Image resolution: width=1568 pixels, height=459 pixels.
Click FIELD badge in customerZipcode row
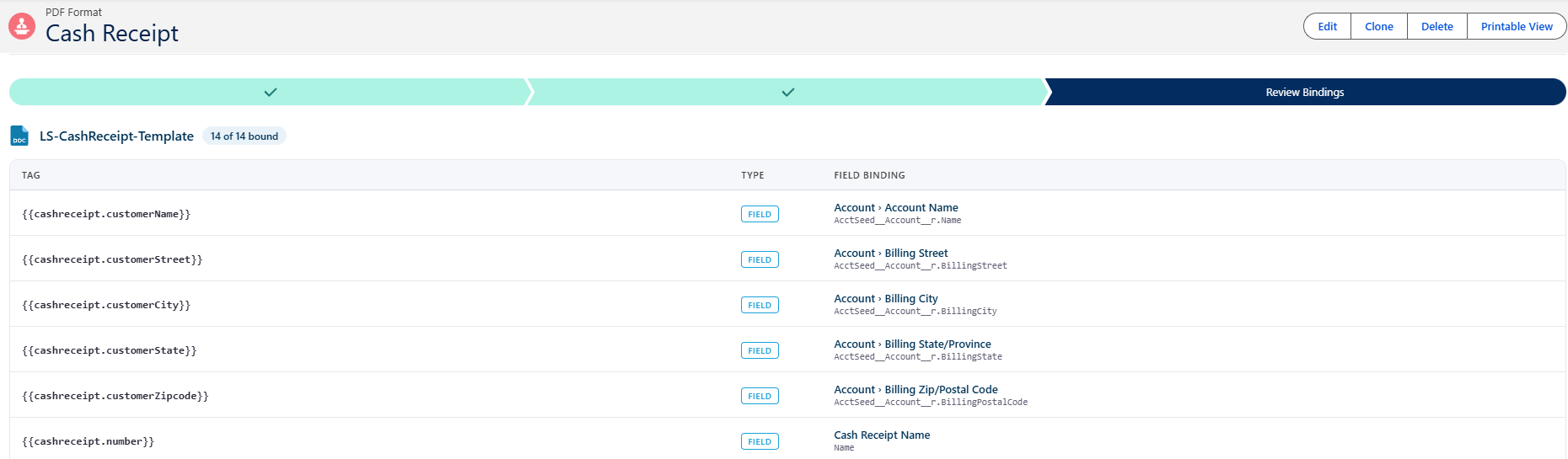(760, 396)
